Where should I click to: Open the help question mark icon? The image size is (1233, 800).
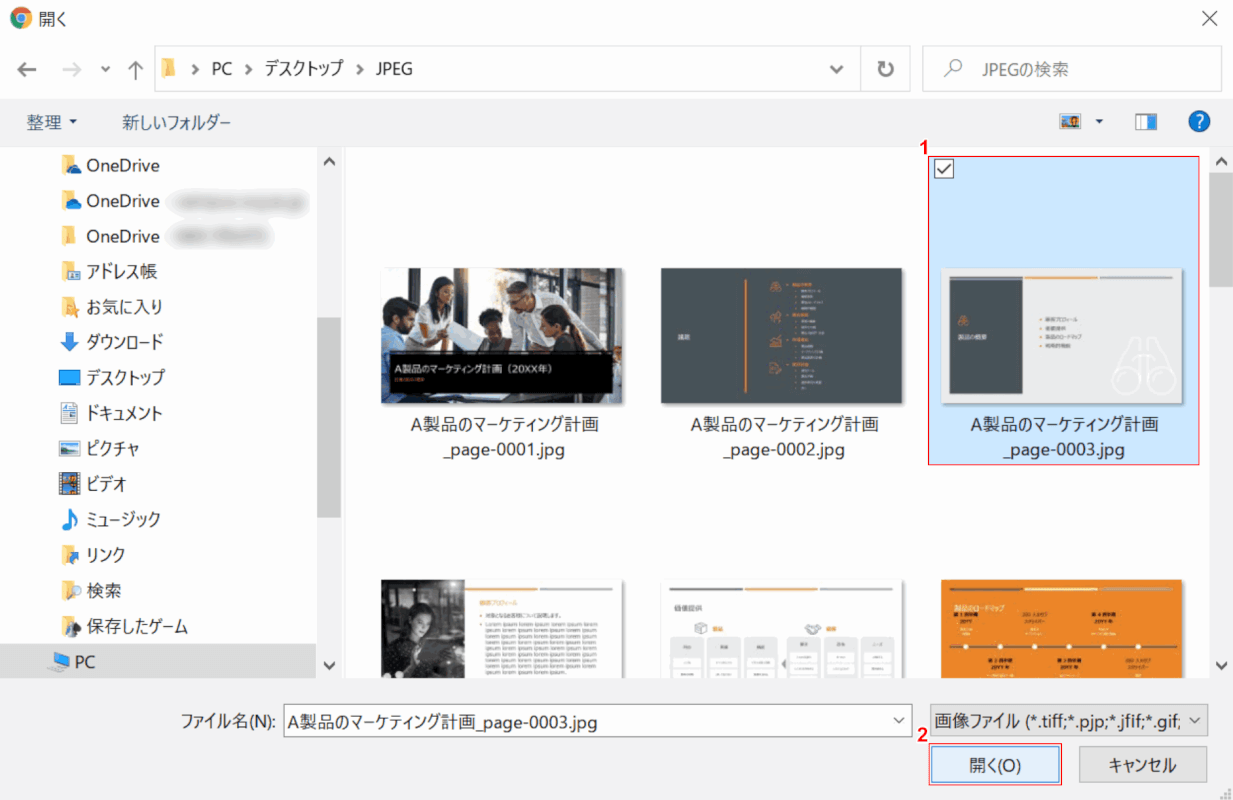1199,122
